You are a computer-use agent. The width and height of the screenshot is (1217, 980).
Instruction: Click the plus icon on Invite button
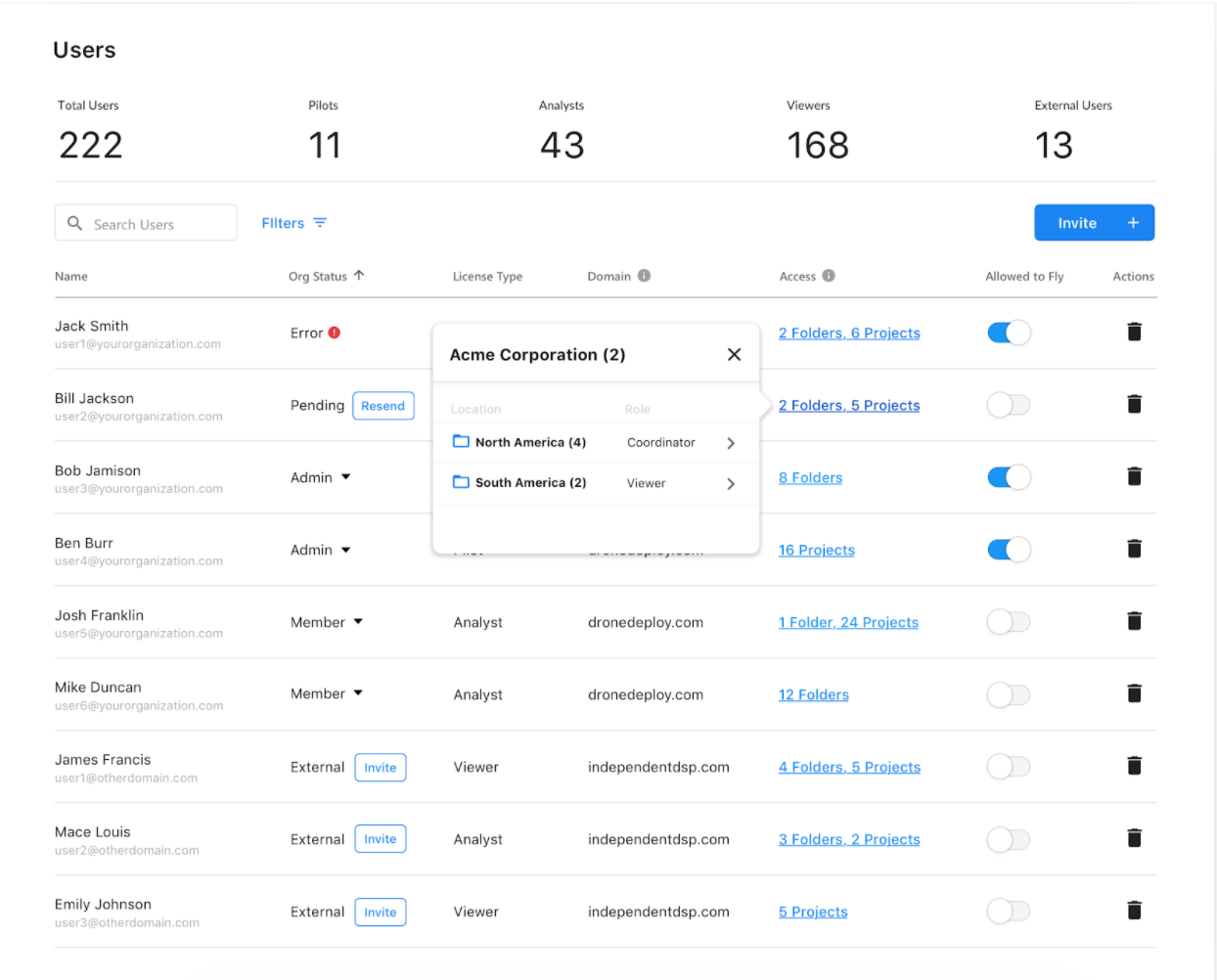[x=1133, y=223]
